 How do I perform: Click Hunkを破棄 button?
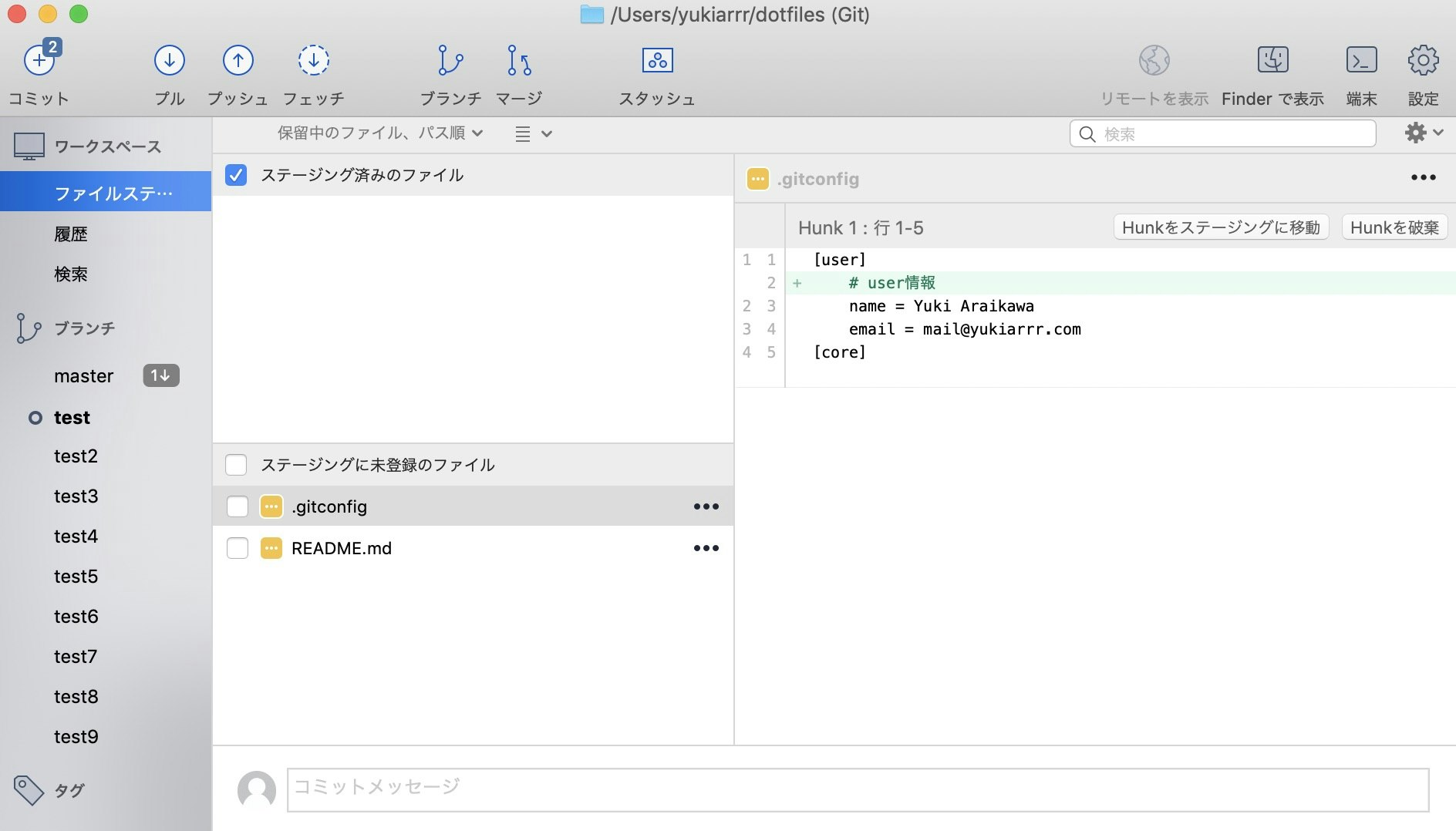point(1394,227)
